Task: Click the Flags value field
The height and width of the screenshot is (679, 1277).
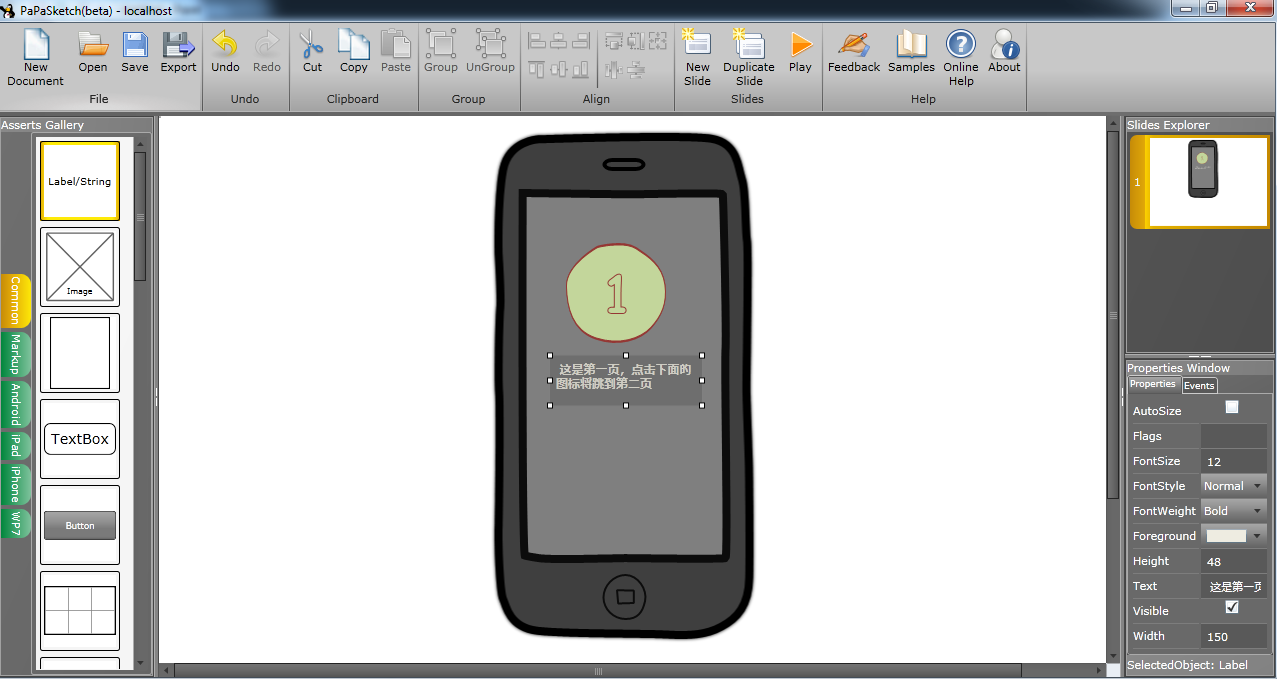Action: point(1234,436)
